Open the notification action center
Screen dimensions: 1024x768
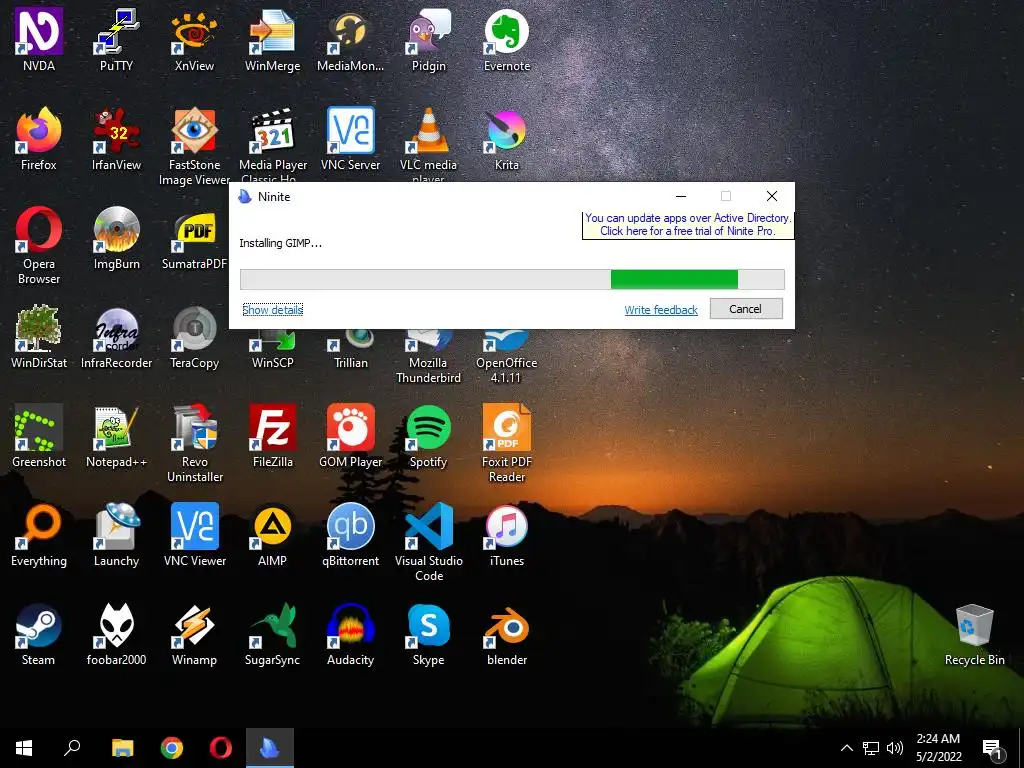tap(993, 749)
